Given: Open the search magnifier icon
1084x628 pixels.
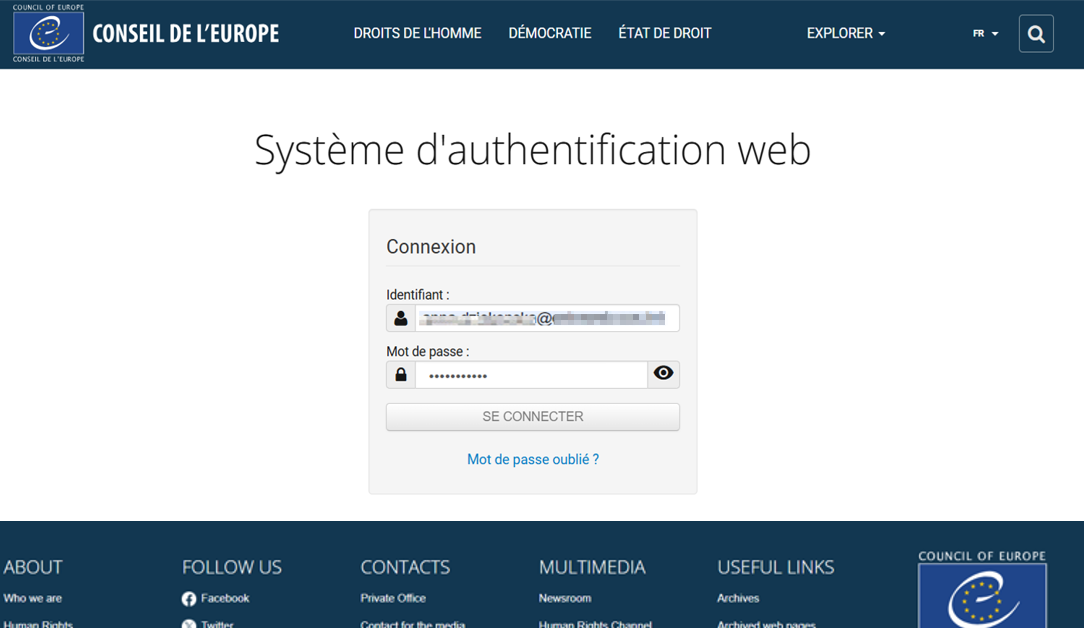Looking at the screenshot, I should coord(1036,33).
